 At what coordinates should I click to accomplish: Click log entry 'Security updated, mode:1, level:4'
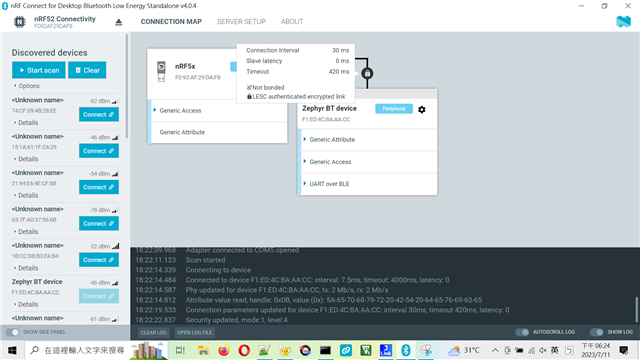tap(237, 320)
